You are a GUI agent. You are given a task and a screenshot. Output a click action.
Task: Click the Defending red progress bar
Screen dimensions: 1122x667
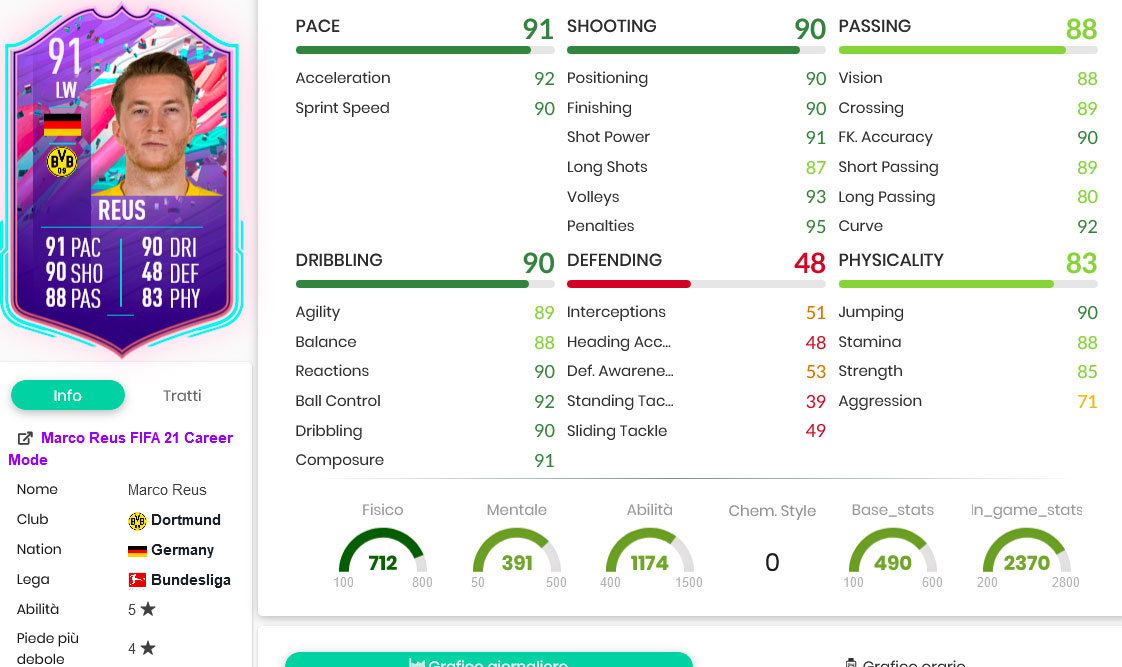pyautogui.click(x=628, y=284)
